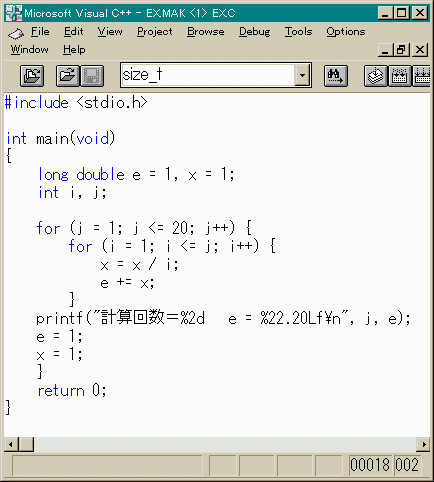The height and width of the screenshot is (482, 434).
Task: Open the Debug menu
Action: [x=254, y=32]
